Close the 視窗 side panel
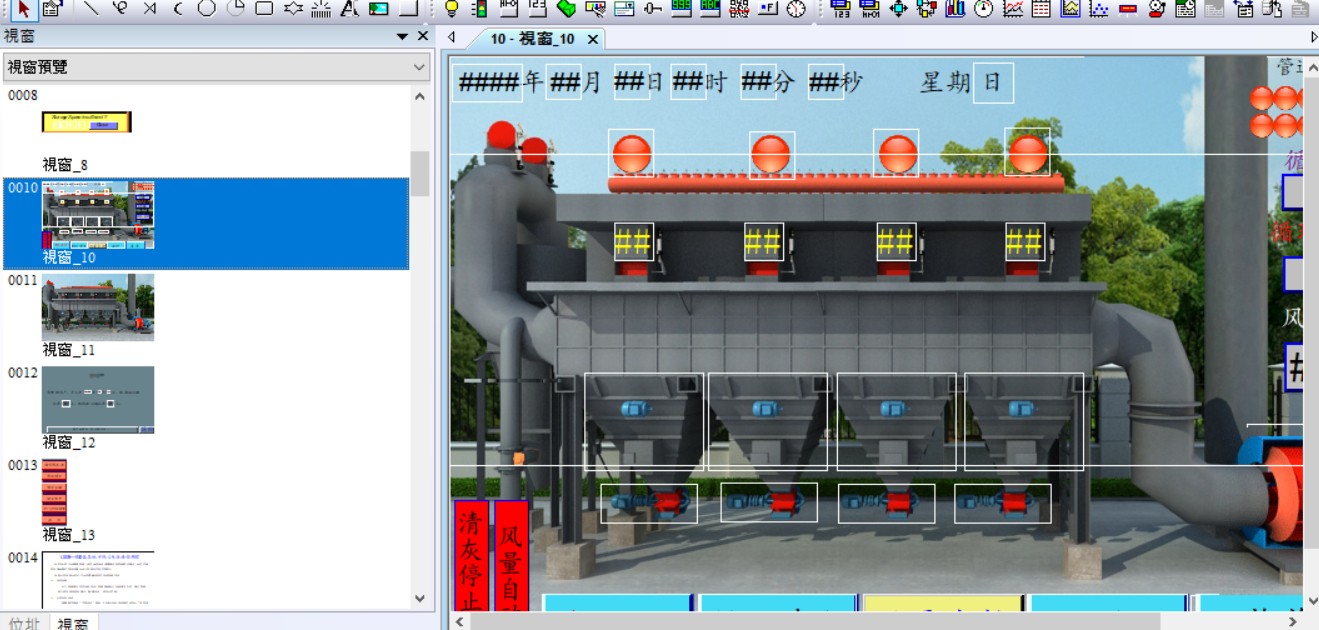The width and height of the screenshot is (1319, 630). pos(423,36)
